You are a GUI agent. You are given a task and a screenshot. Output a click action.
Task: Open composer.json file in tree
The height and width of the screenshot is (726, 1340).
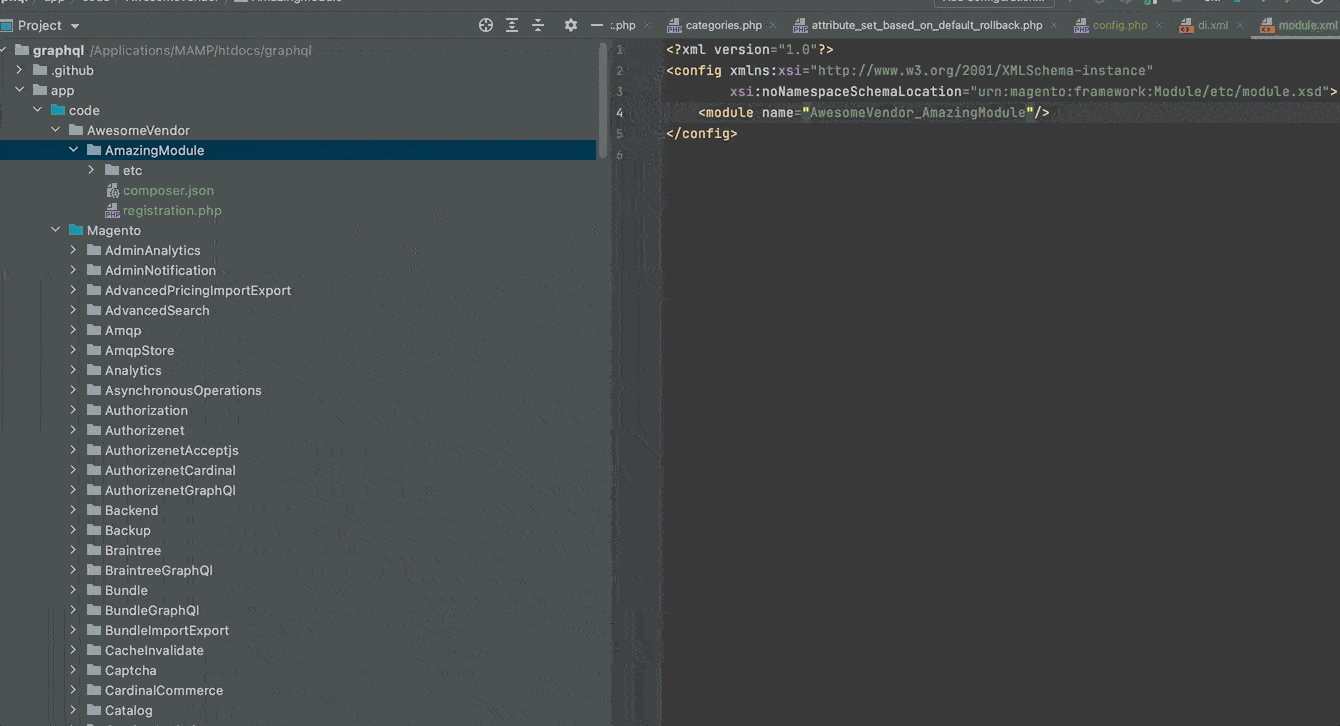pos(168,190)
